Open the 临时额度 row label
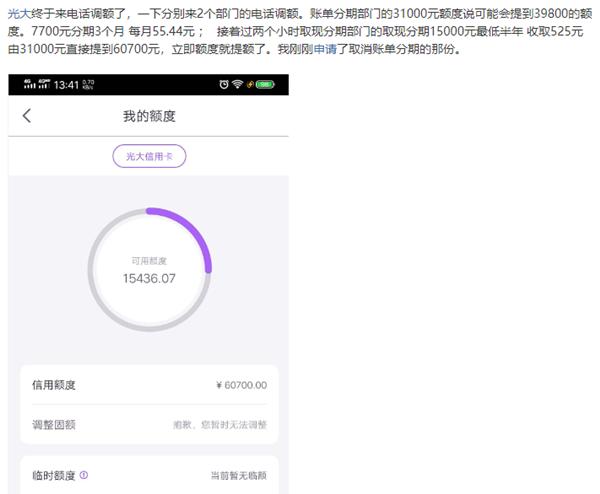 click(x=54, y=475)
